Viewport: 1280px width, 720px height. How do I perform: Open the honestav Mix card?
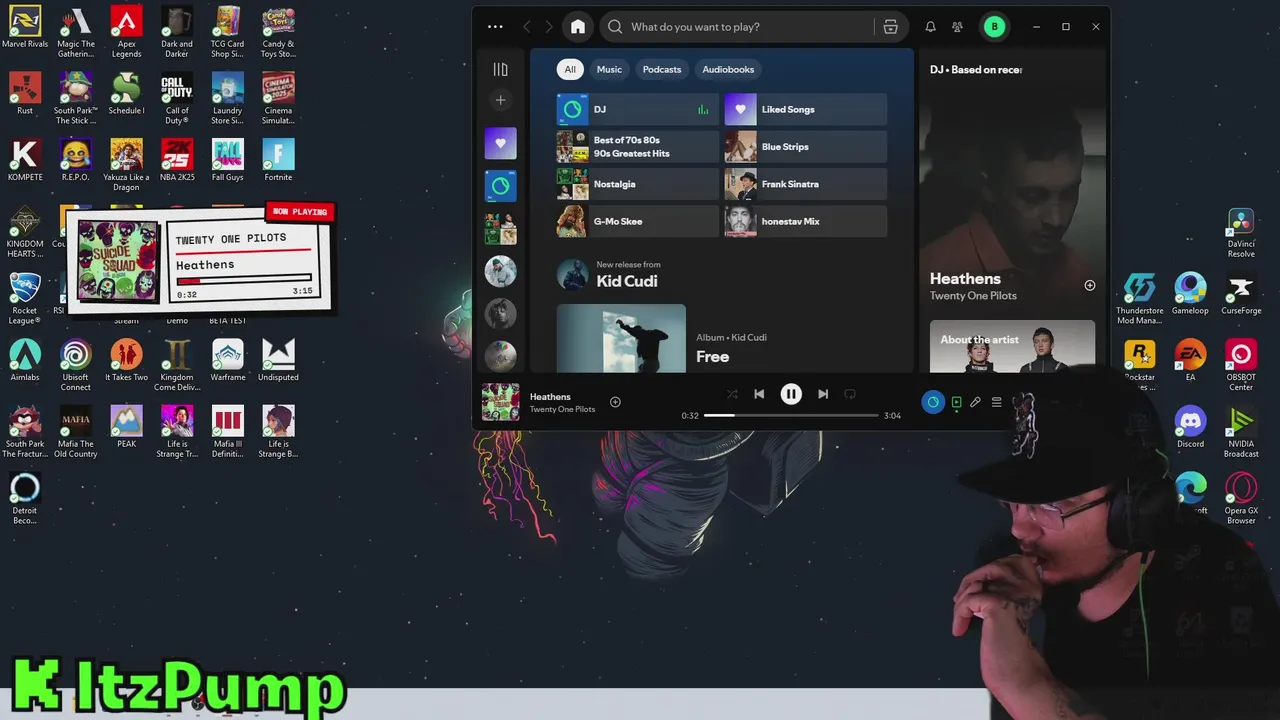coord(805,221)
